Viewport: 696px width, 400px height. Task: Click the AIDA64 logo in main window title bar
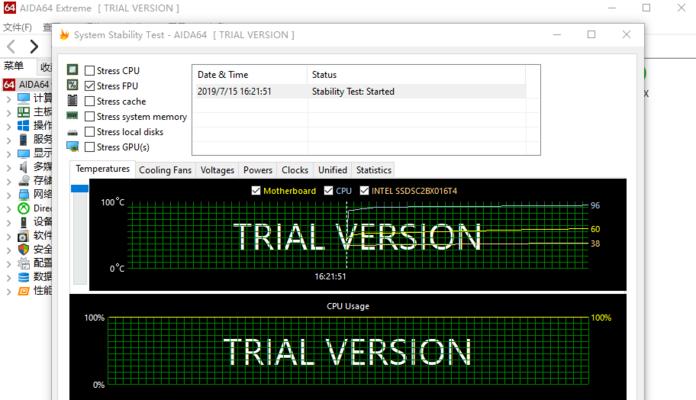click(9, 8)
